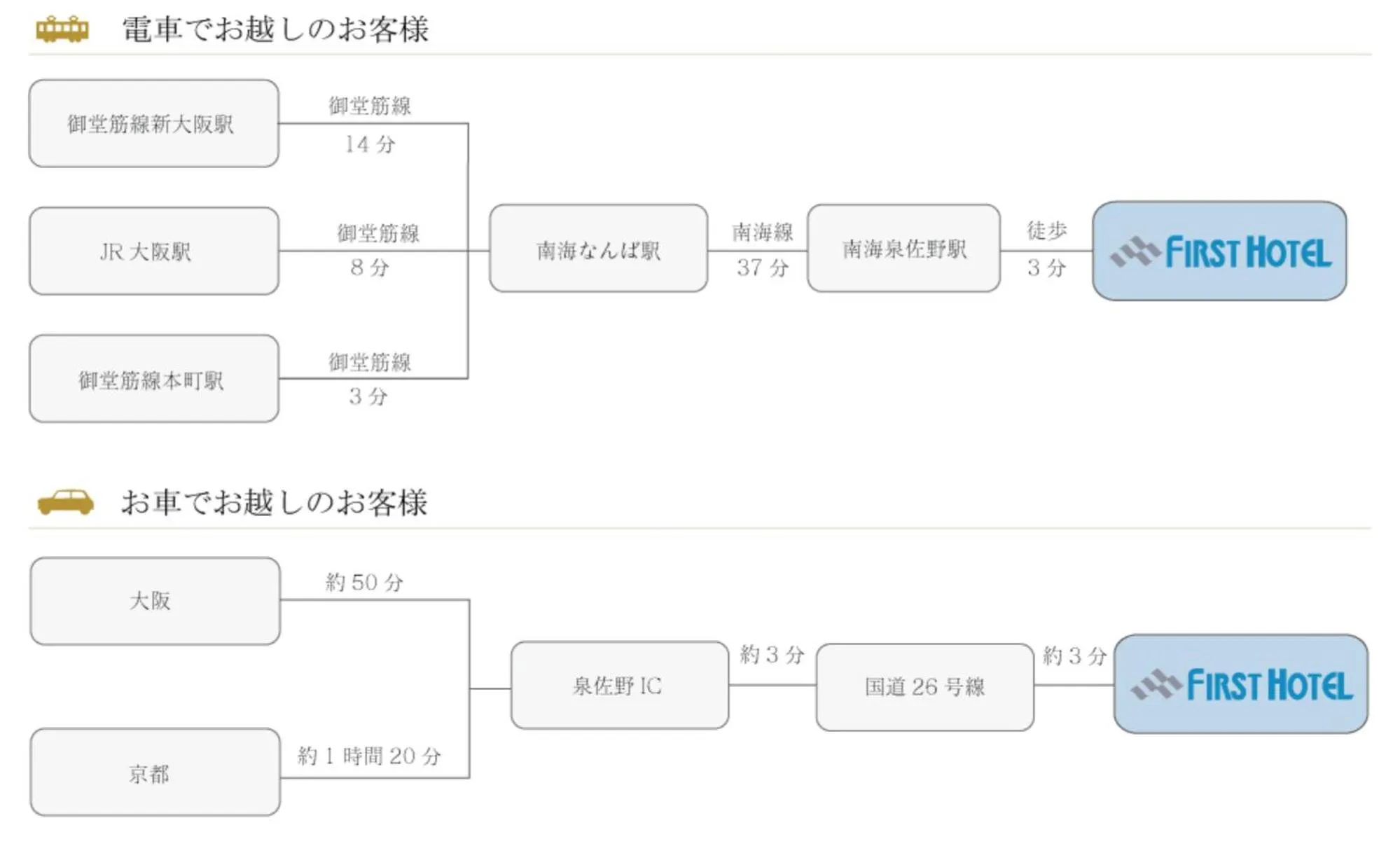The image size is (1400, 853).
Task: Click the 約 1 時間 20 分 label
Action: click(369, 756)
